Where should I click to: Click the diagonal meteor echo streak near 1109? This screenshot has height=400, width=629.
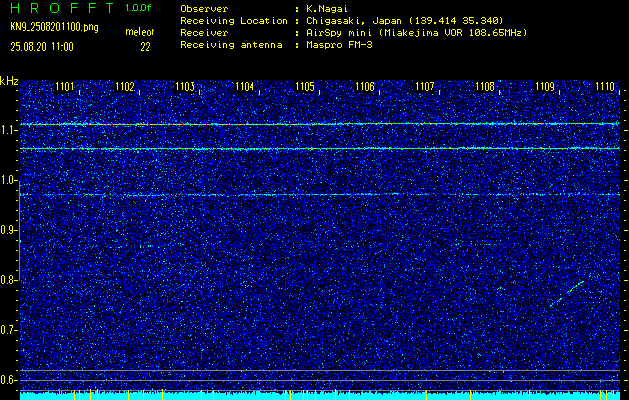pyautogui.click(x=567, y=294)
